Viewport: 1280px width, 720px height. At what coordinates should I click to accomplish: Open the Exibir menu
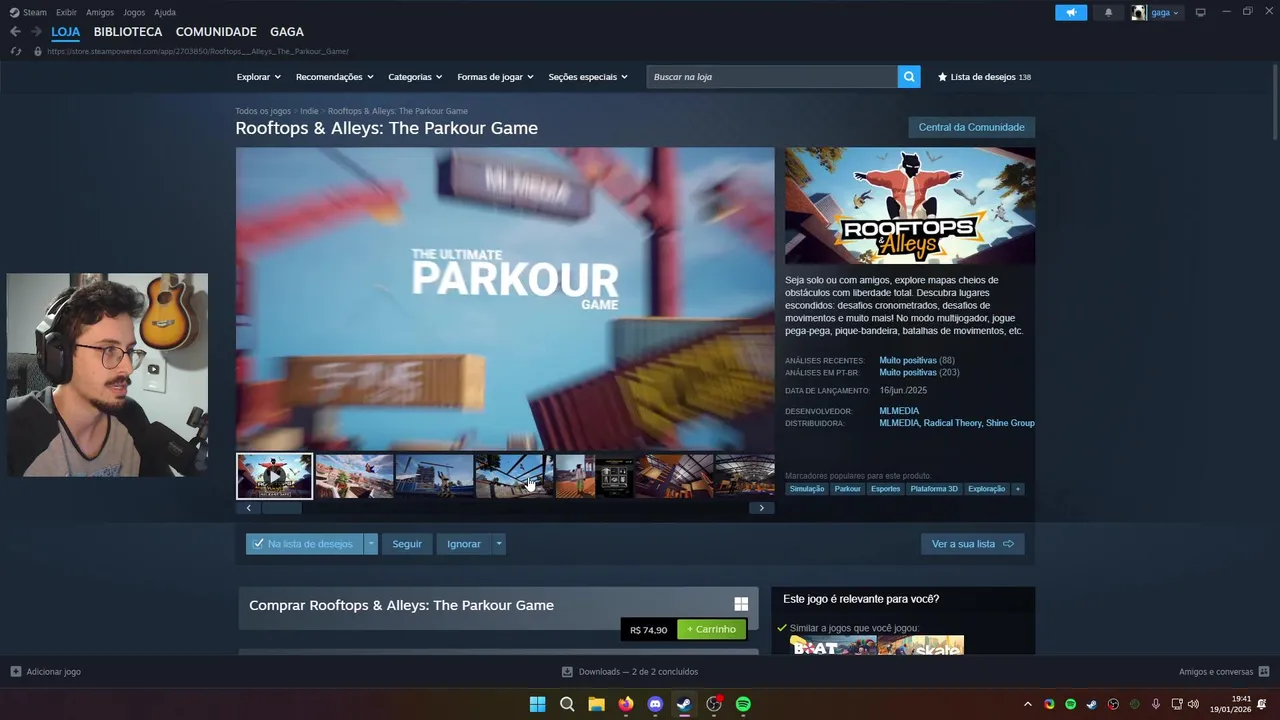pyautogui.click(x=66, y=12)
